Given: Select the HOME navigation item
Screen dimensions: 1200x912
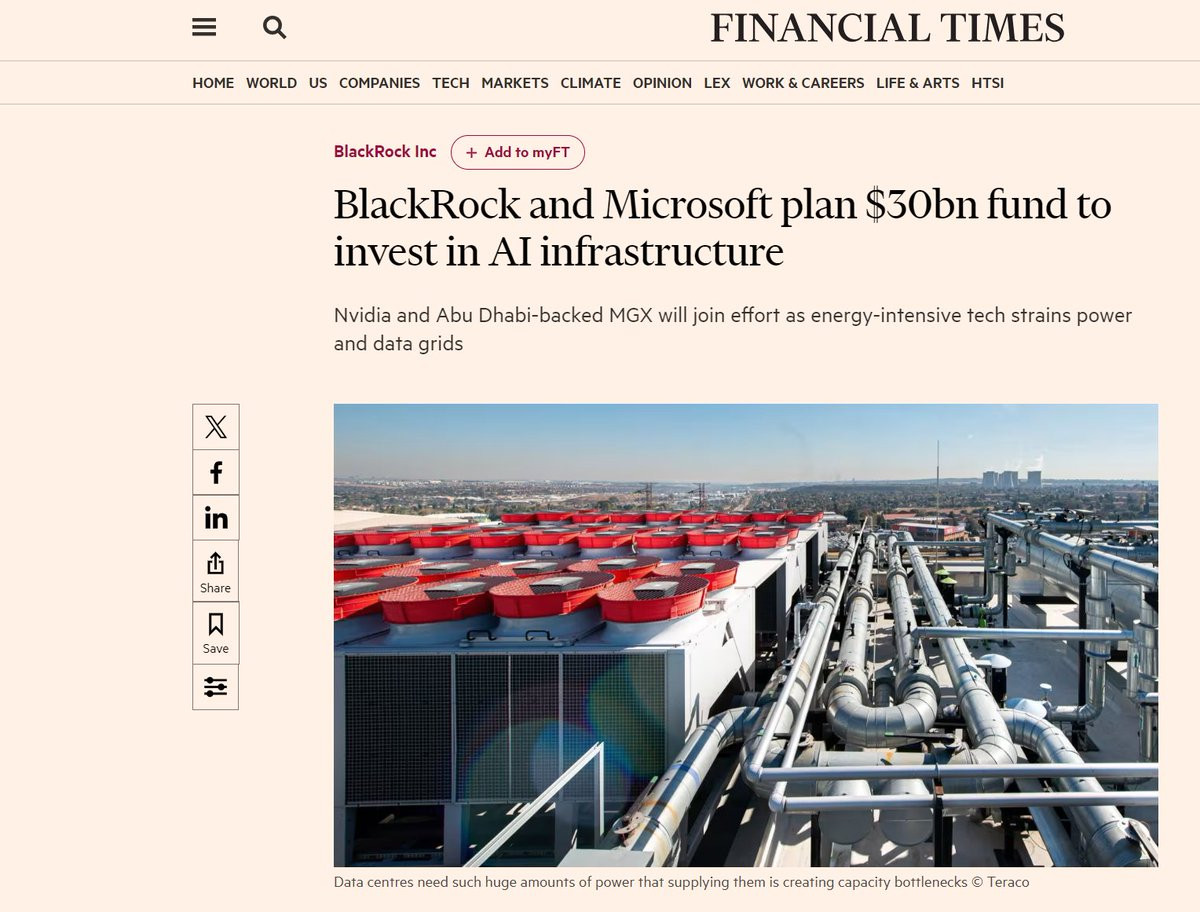Looking at the screenshot, I should click(x=213, y=83).
